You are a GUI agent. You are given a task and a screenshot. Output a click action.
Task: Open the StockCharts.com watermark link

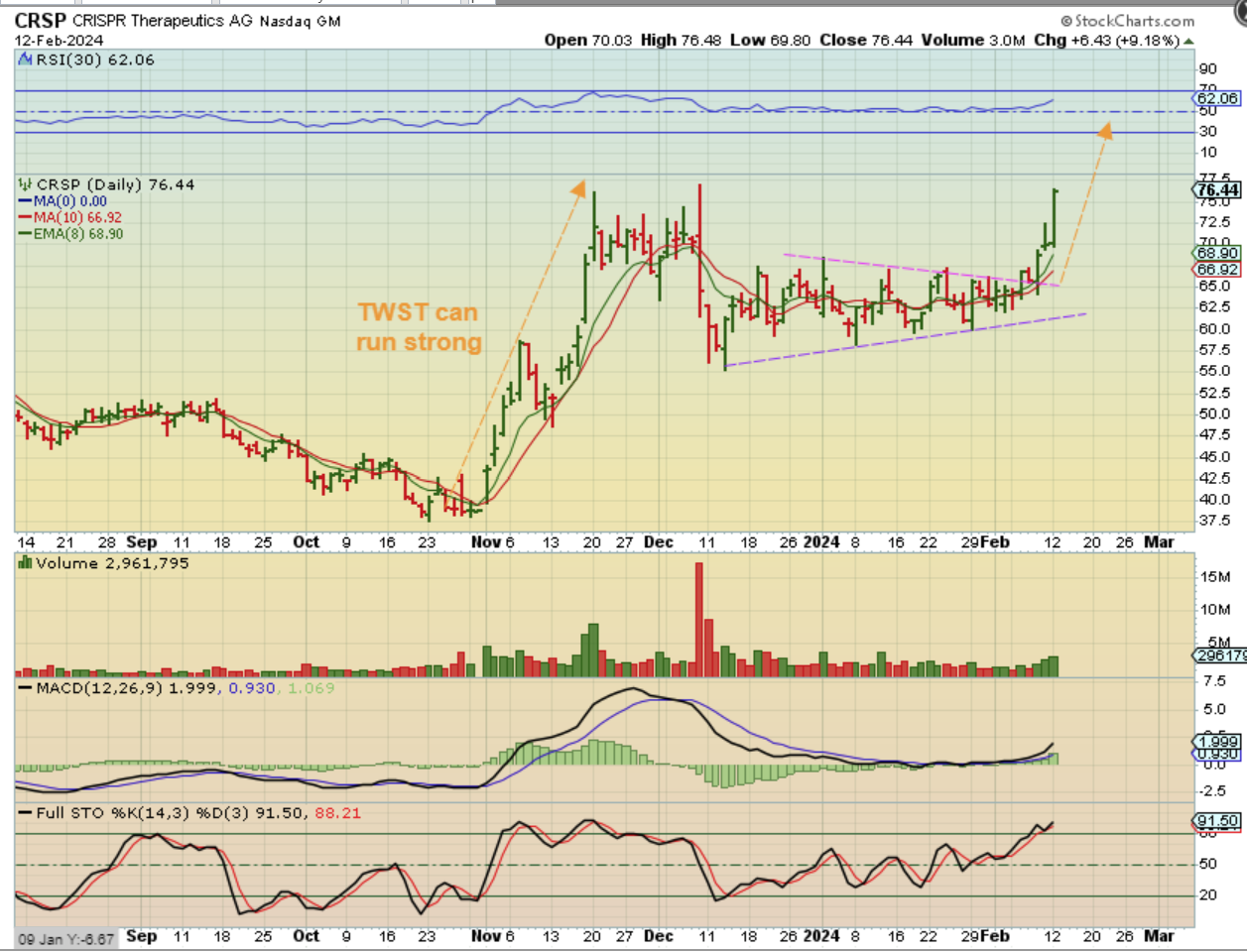pos(1127,21)
